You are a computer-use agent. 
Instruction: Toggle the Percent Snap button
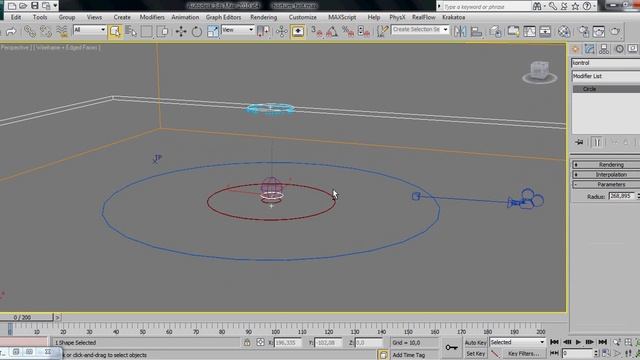pos(348,31)
